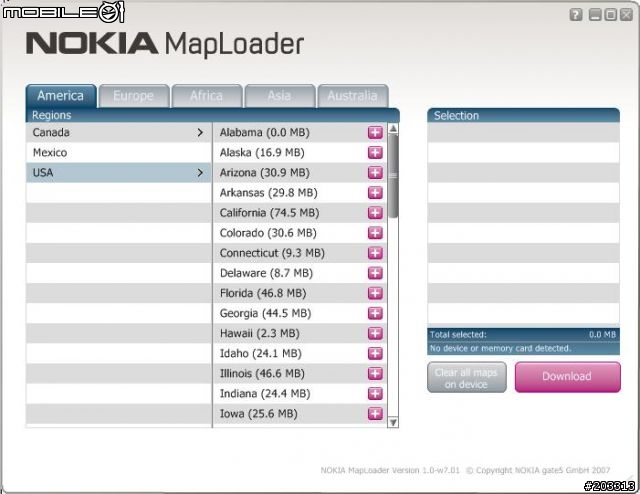Image resolution: width=640 pixels, height=494 pixels.
Task: Select the Illinois (46.6 MB) row
Action: pyautogui.click(x=300, y=374)
